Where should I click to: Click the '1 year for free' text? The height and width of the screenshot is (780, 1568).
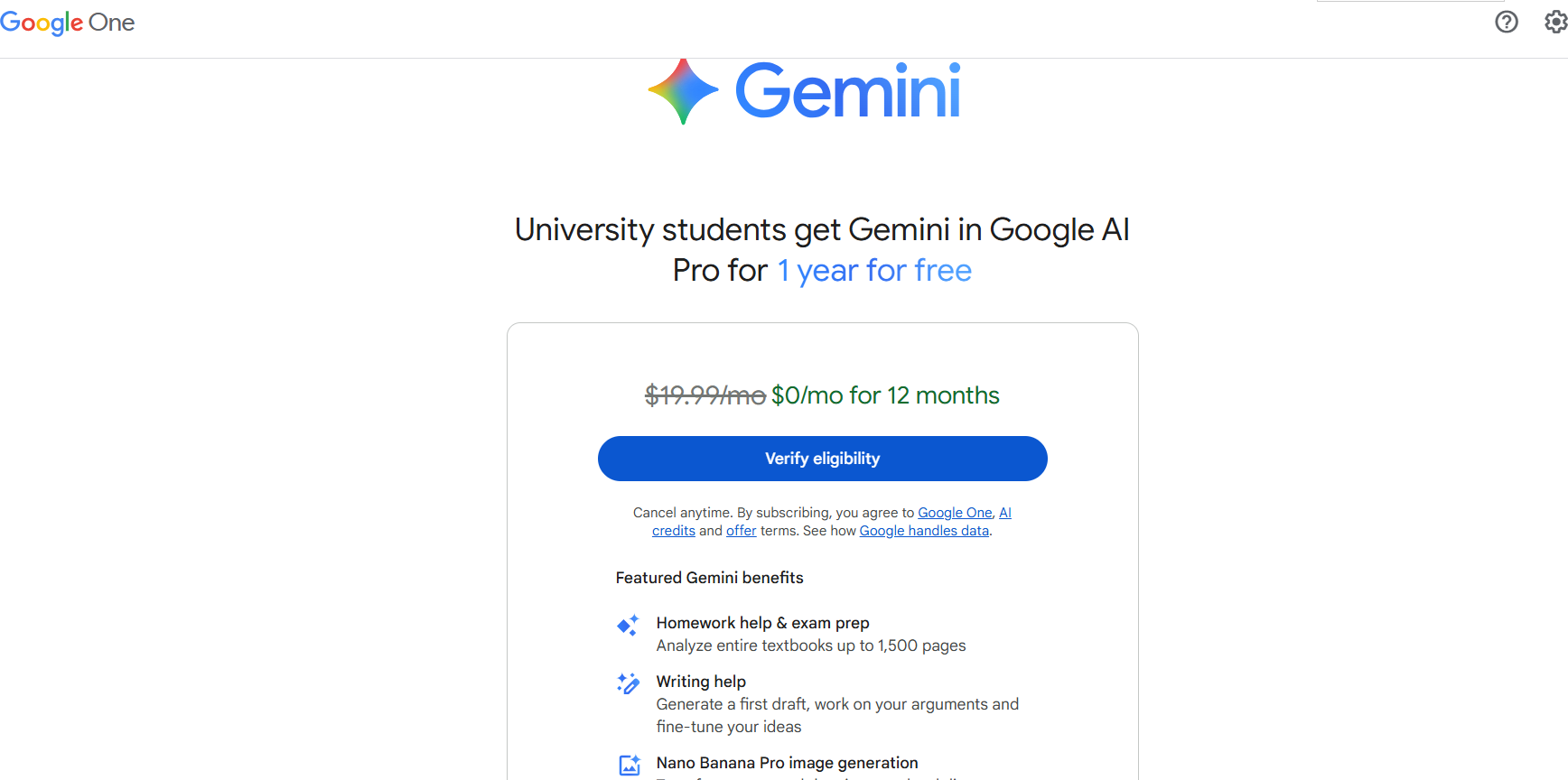click(x=874, y=271)
